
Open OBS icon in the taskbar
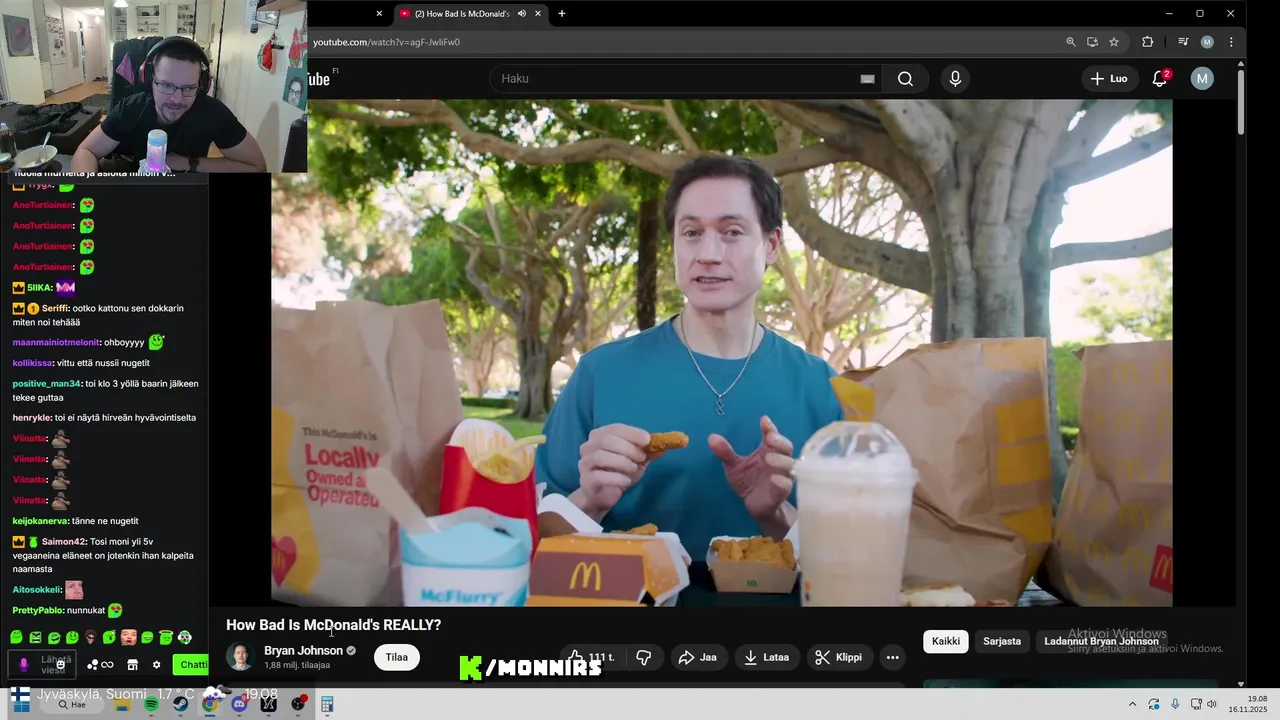(x=298, y=704)
